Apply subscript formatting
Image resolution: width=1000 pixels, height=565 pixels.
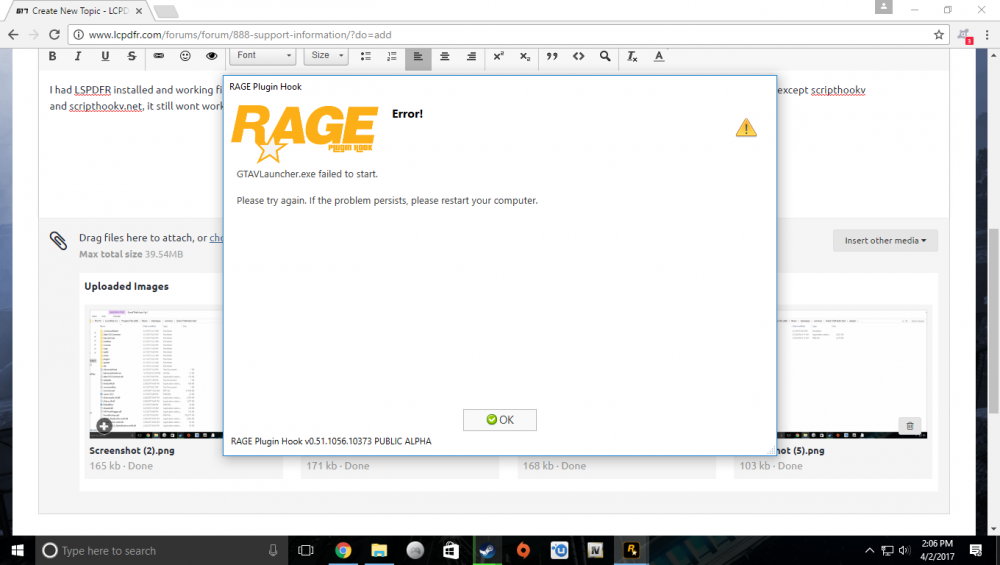point(525,56)
